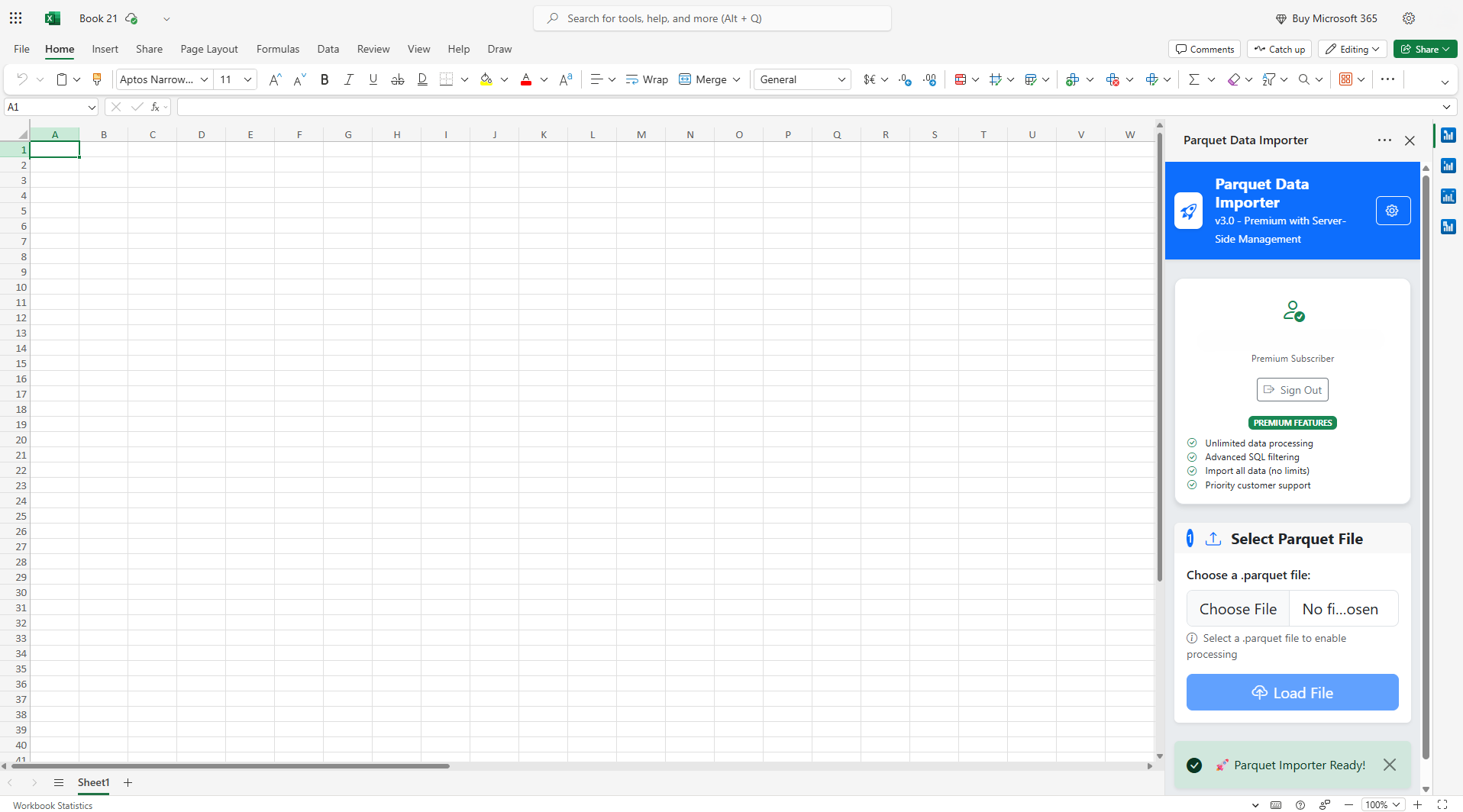Click the Paste clipboard icon

point(62,79)
